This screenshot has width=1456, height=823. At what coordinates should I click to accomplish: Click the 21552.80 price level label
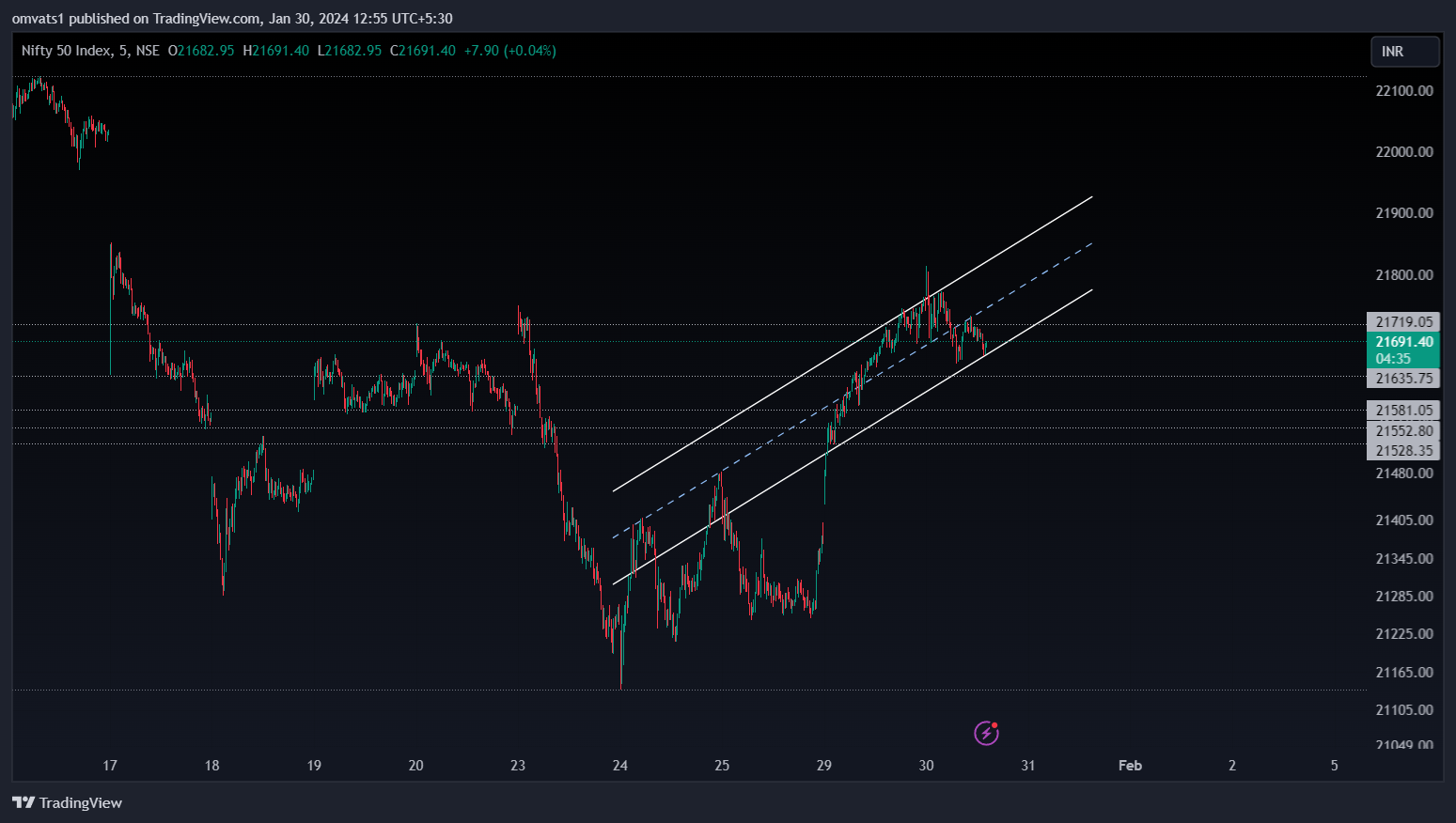[1403, 431]
